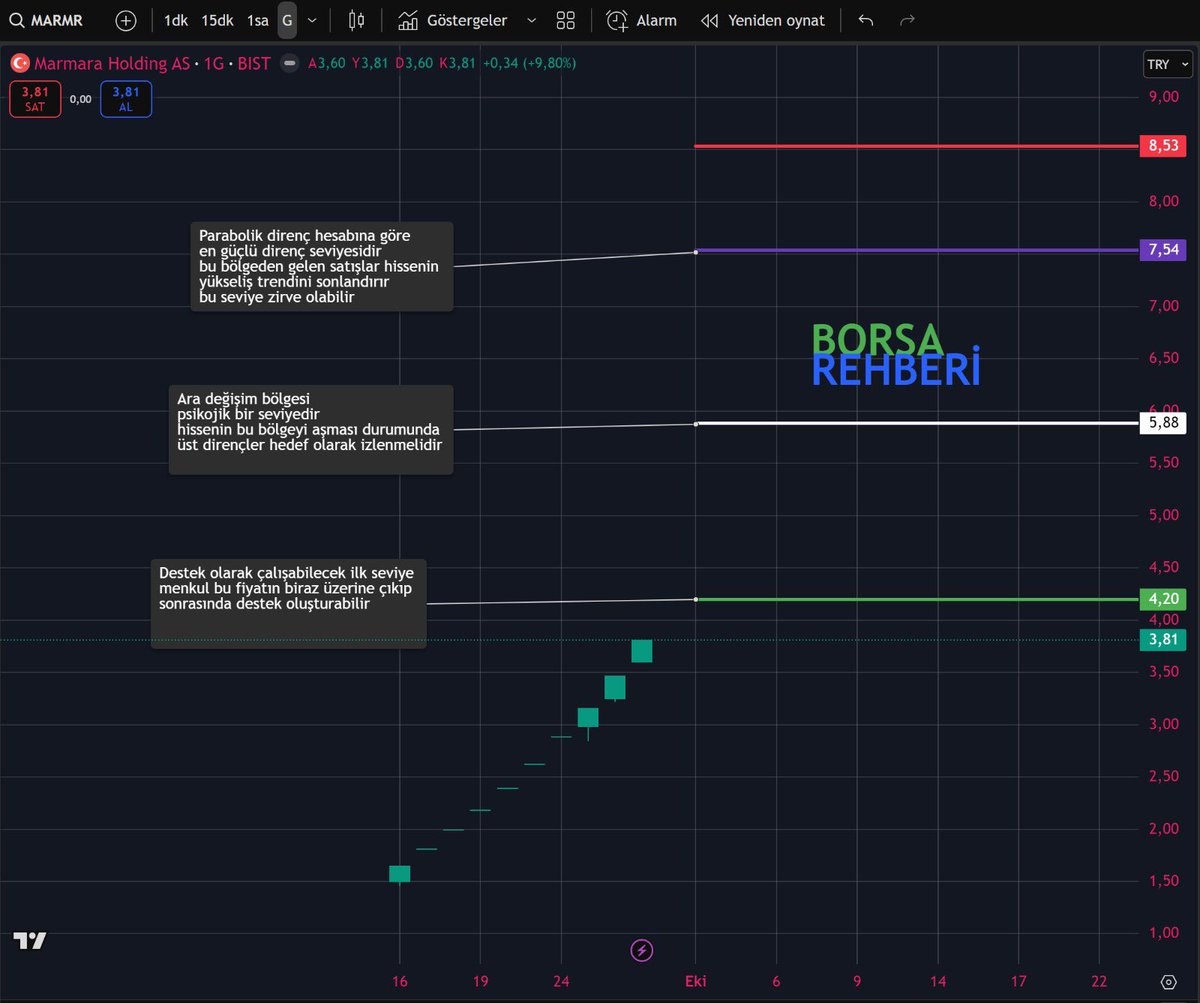
Task: Open the TradingView logo at bottom left
Action: [x=30, y=940]
